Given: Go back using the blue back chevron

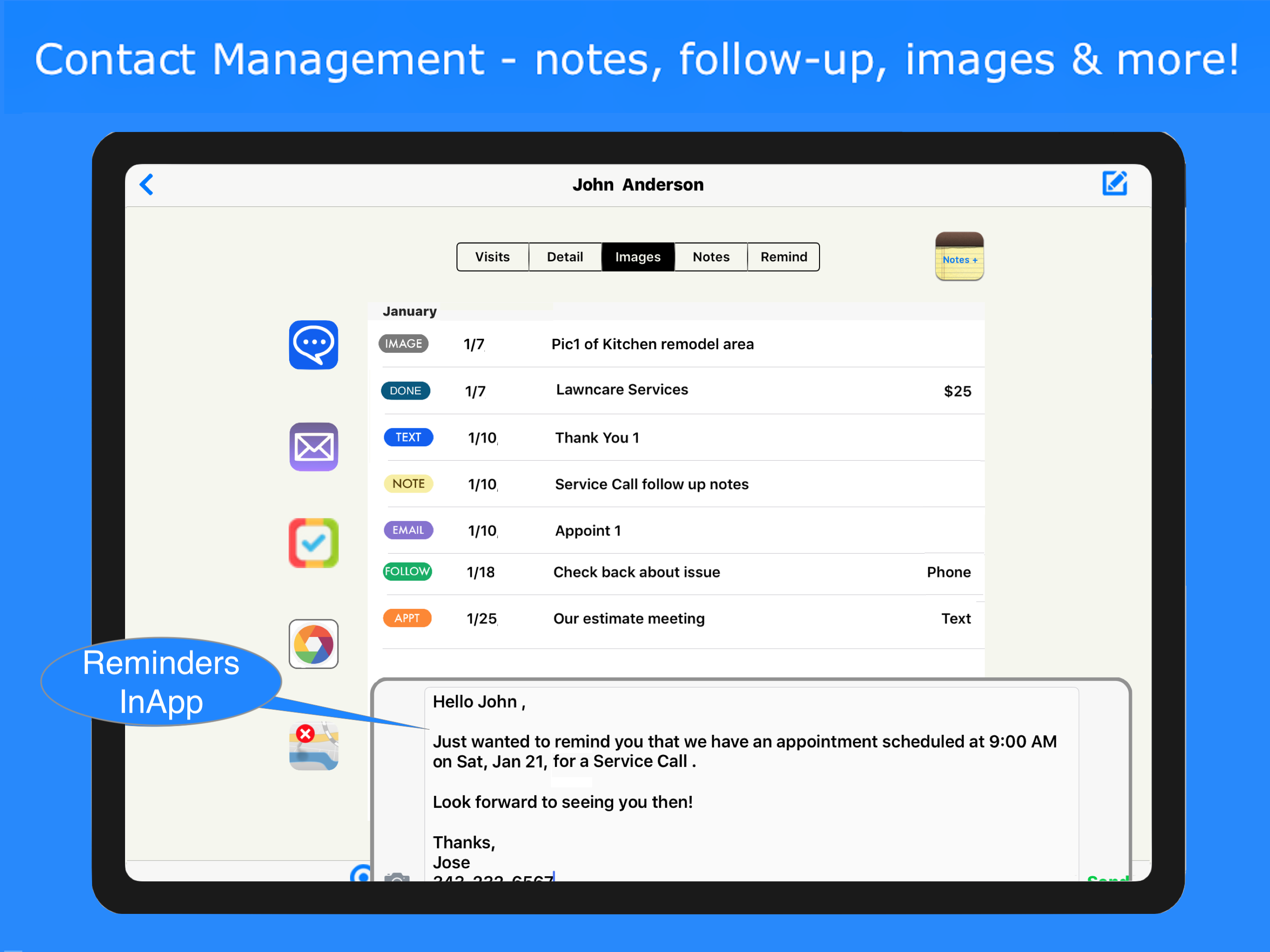Looking at the screenshot, I should click(146, 185).
